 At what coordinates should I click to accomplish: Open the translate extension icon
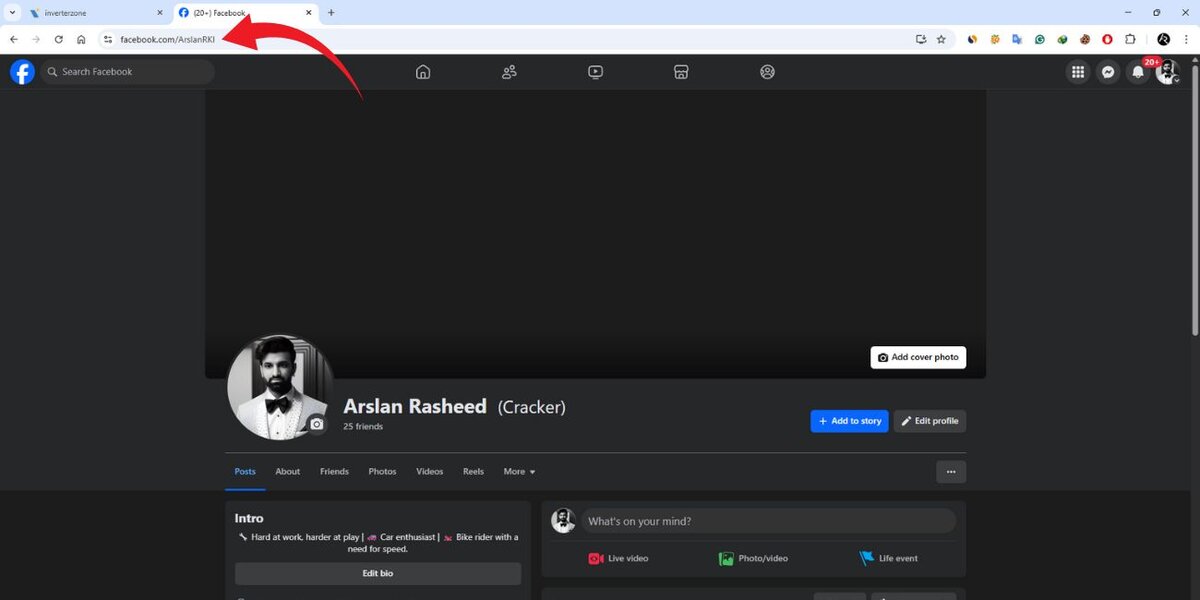tap(1017, 40)
